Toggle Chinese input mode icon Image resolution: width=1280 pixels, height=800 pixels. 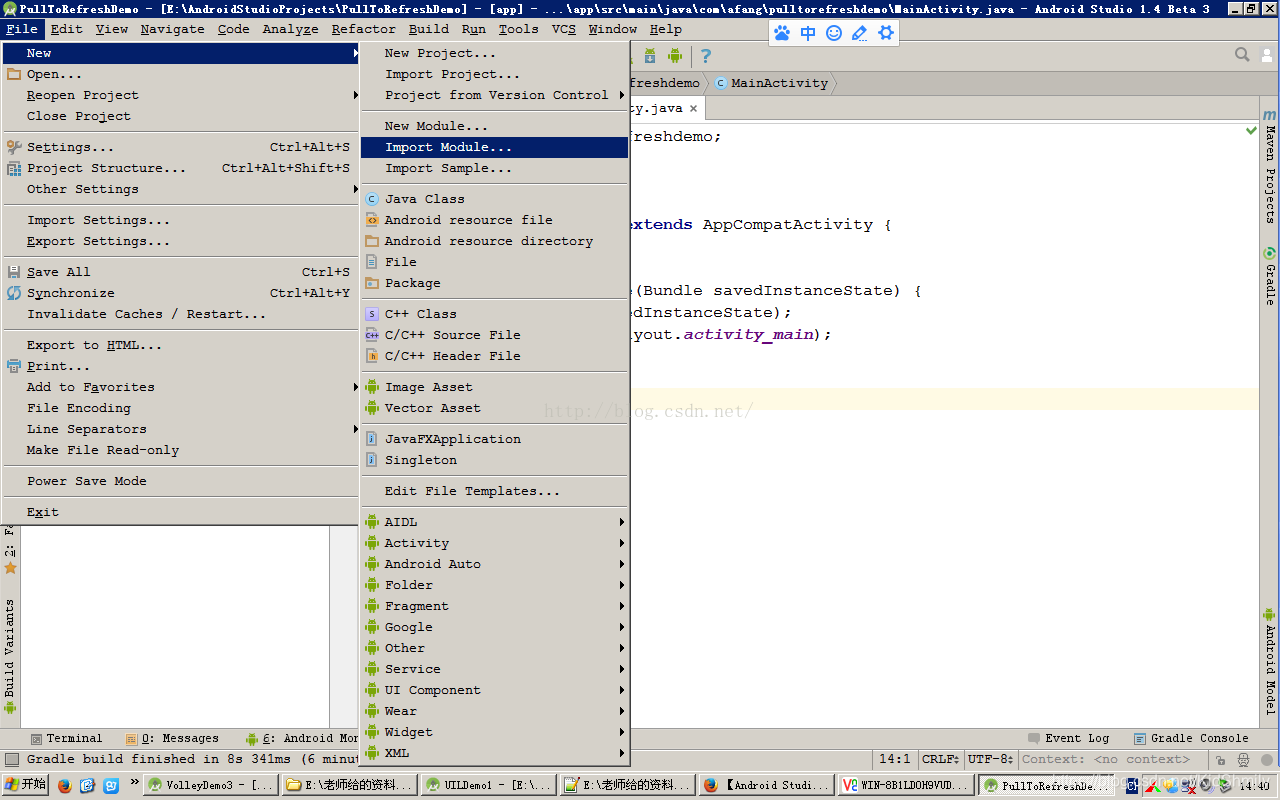[x=808, y=33]
